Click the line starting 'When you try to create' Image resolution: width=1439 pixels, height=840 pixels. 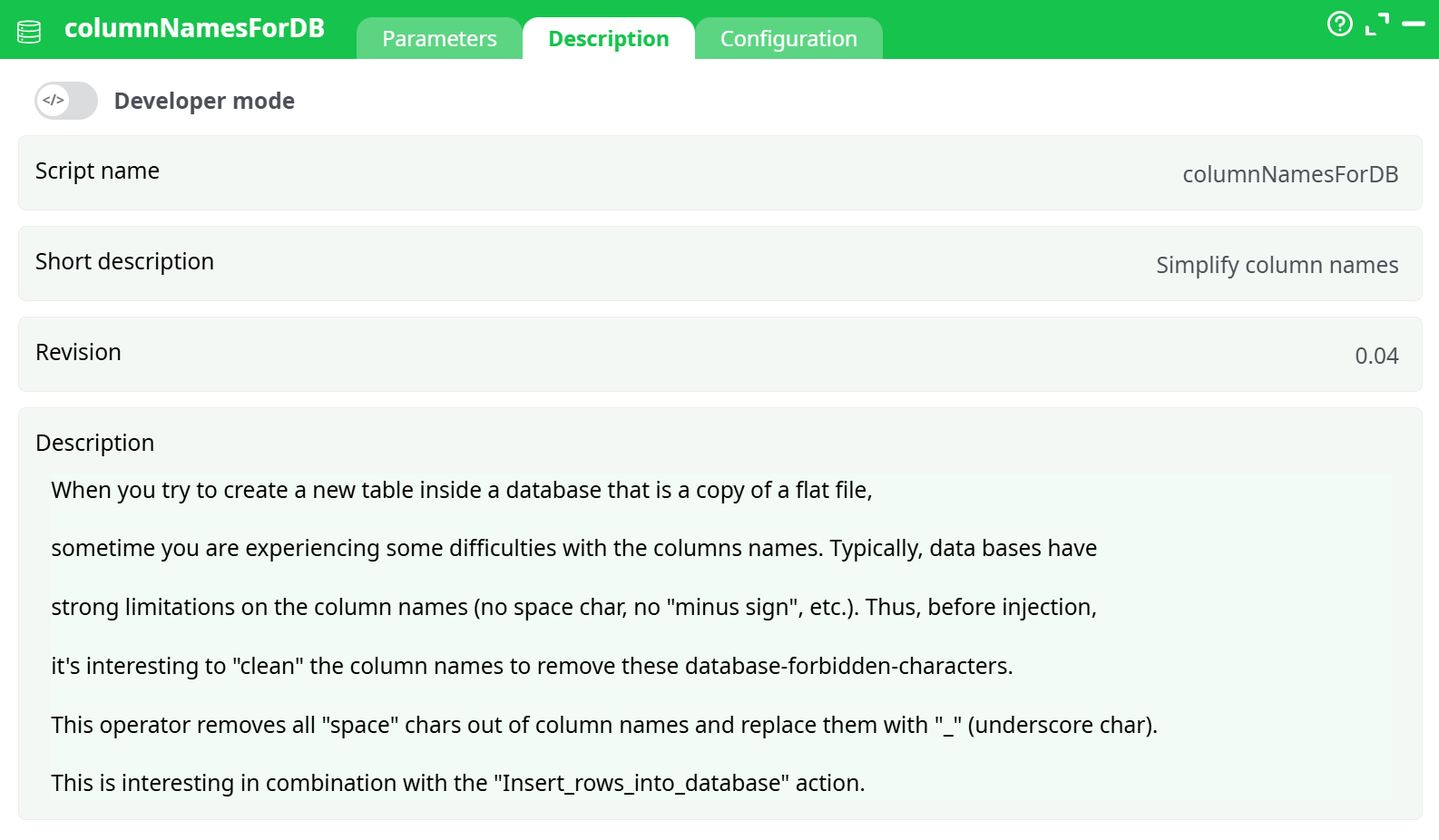tap(461, 490)
